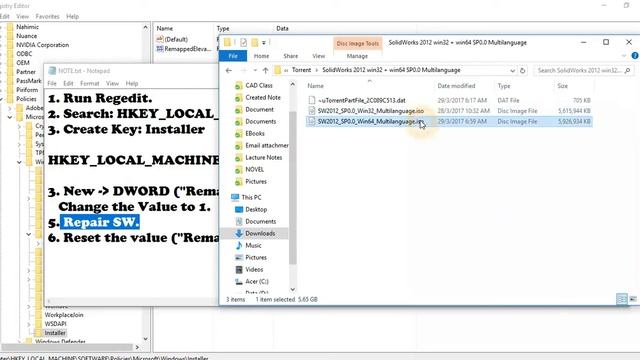
Task: Select Installer key in registry tree
Action: (55, 333)
